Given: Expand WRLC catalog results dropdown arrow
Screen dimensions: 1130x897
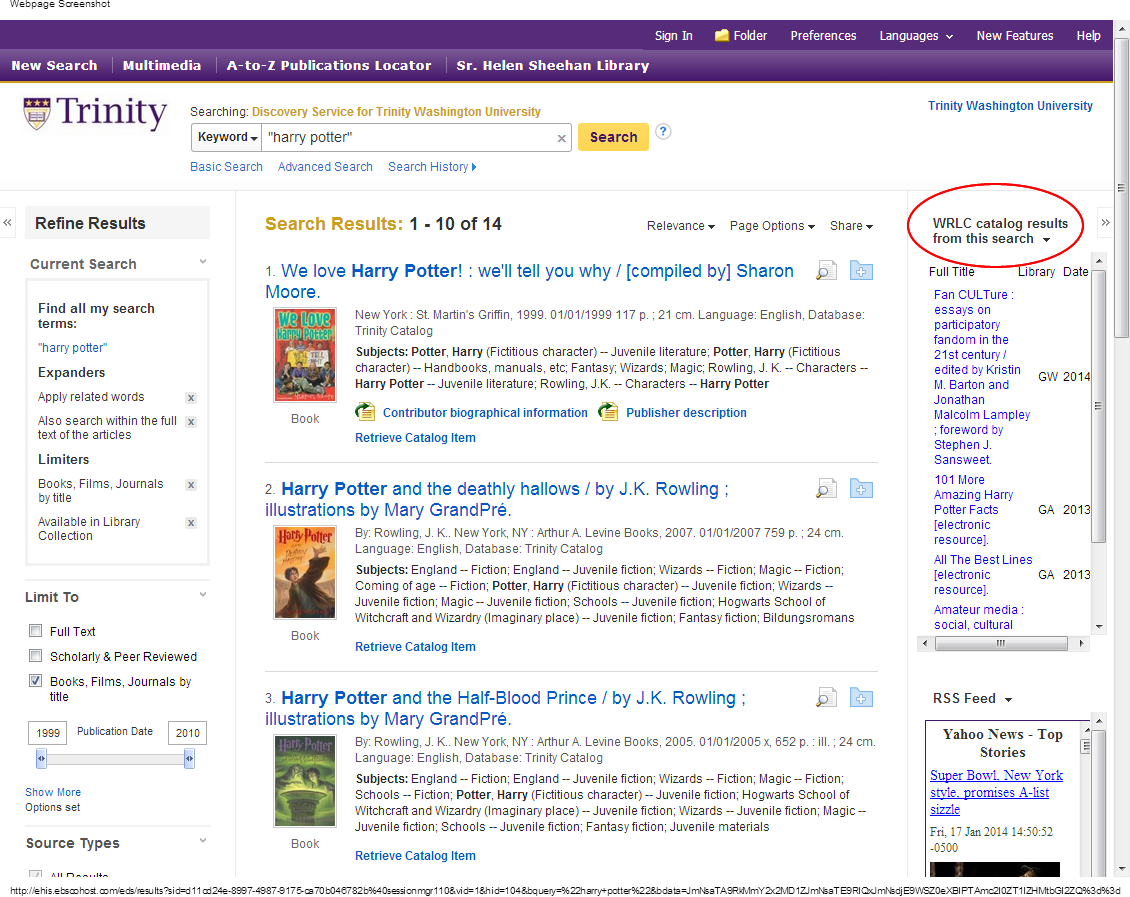Looking at the screenshot, I should [x=1046, y=240].
